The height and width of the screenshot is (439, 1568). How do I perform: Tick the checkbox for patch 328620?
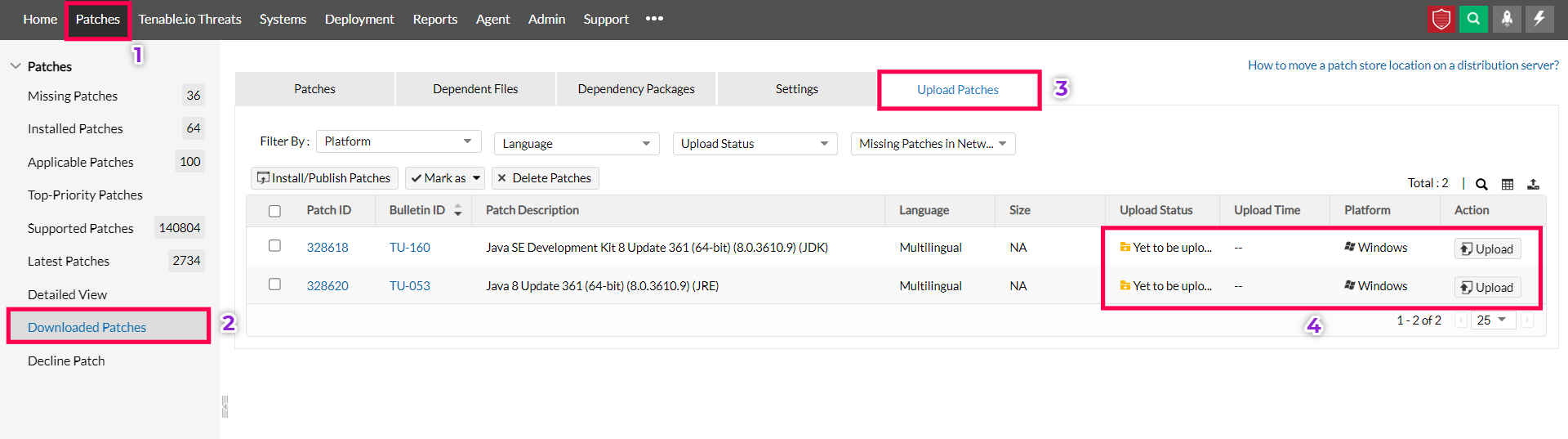pyautogui.click(x=274, y=284)
